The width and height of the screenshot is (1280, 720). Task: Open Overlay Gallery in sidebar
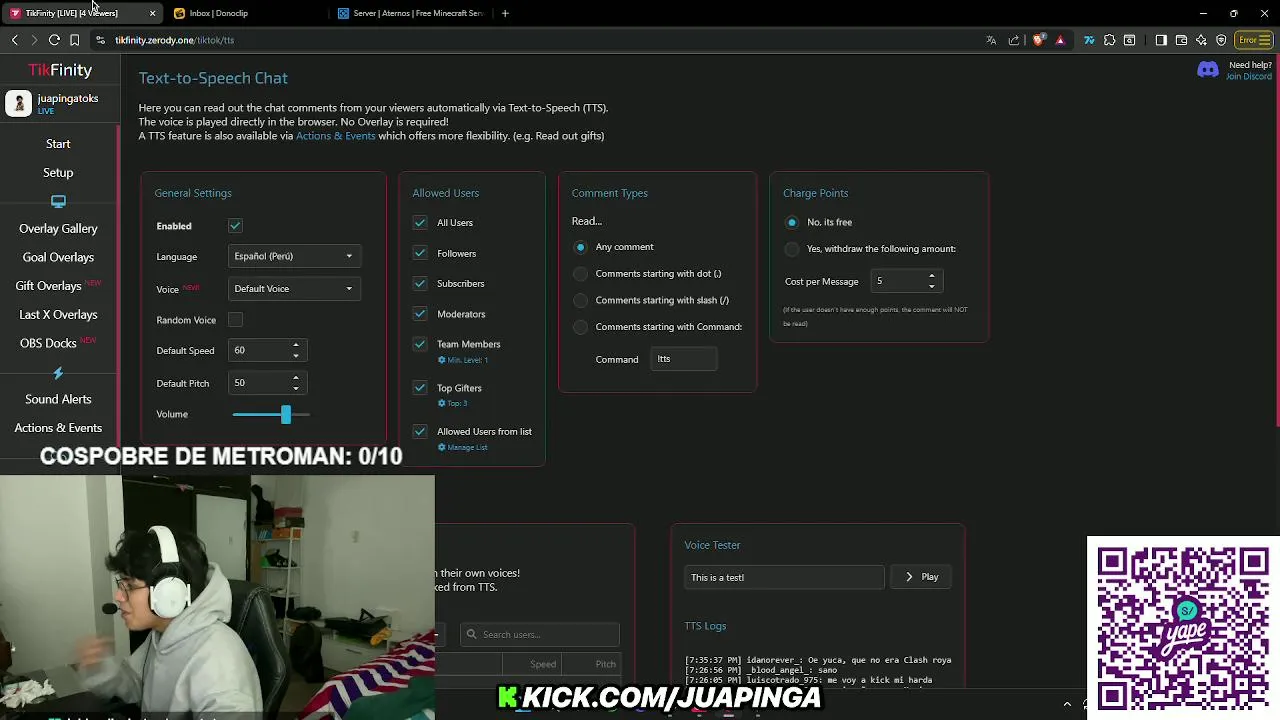click(x=58, y=229)
